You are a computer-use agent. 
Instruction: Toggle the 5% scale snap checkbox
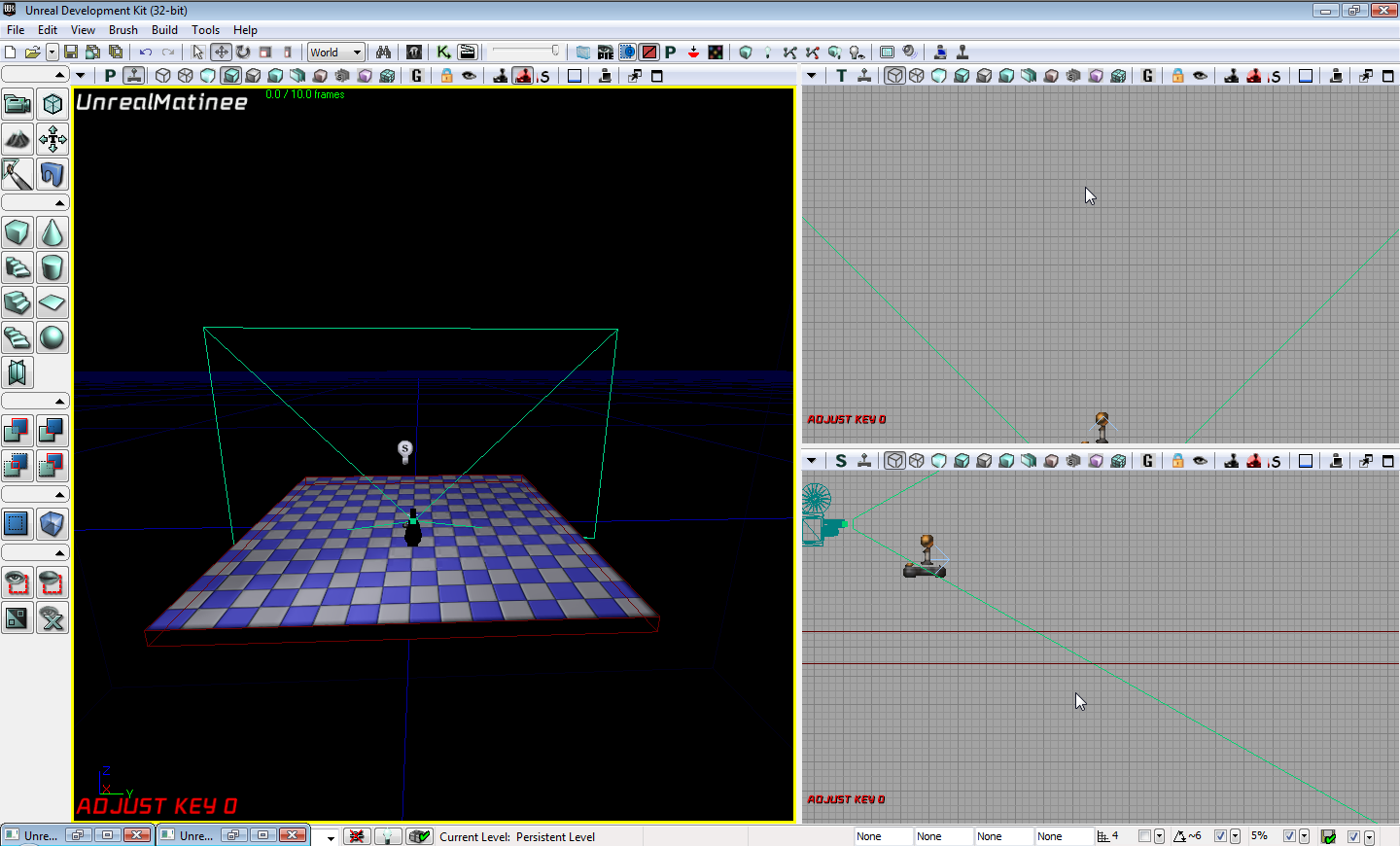point(1289,836)
